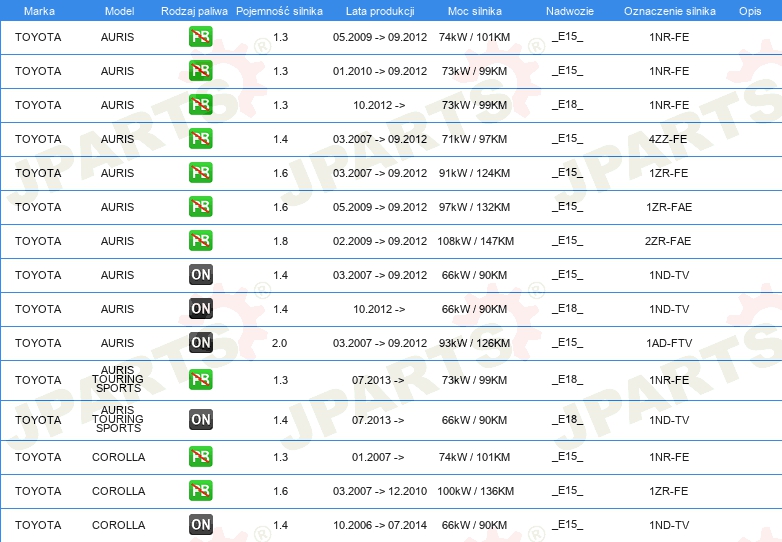Click petrol icon in Auris 1ZR-FE 91kW row
Screen dimensions: 782x542
pyautogui.click(x=200, y=173)
